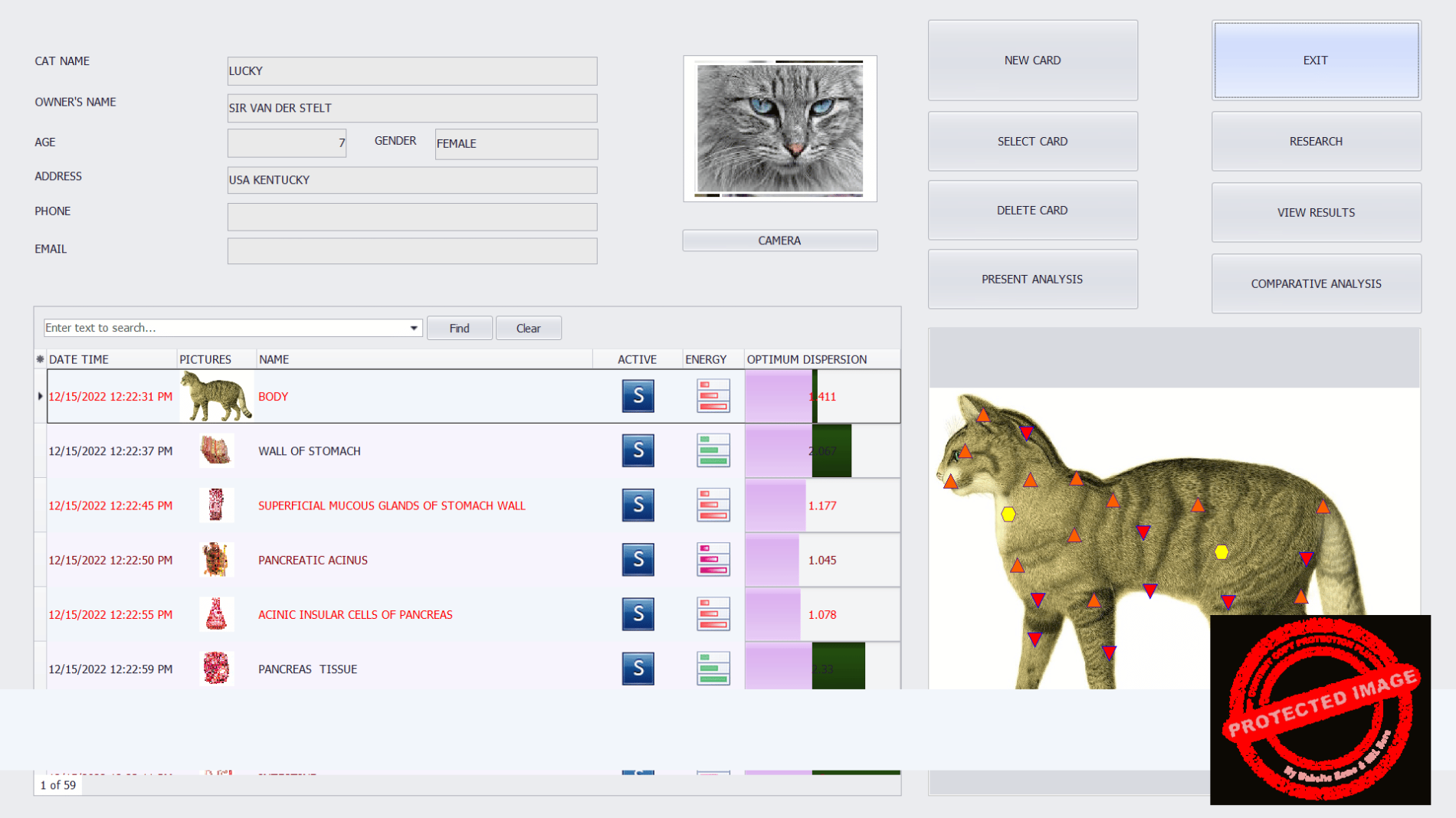Click energy icon for ACINIC INSULAR CELLS row
This screenshot has width=1456, height=818.
tap(713, 614)
